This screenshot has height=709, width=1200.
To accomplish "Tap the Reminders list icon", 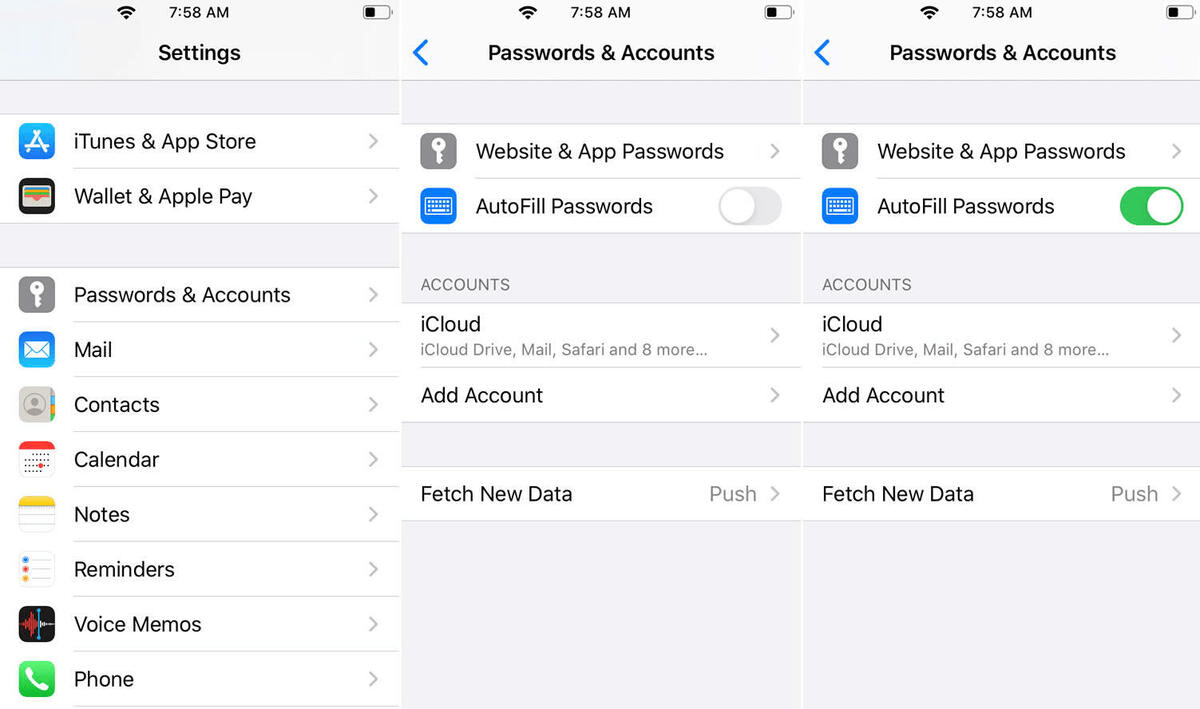I will (37, 569).
